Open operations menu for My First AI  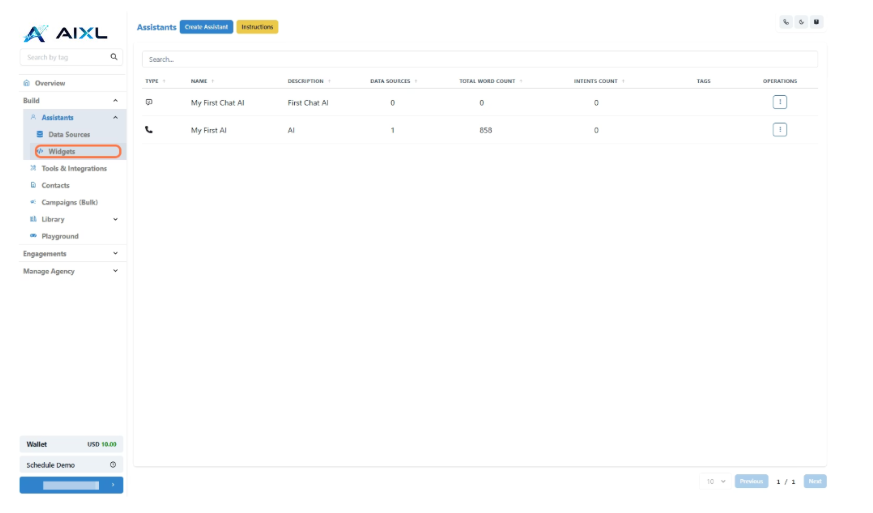[x=780, y=129]
